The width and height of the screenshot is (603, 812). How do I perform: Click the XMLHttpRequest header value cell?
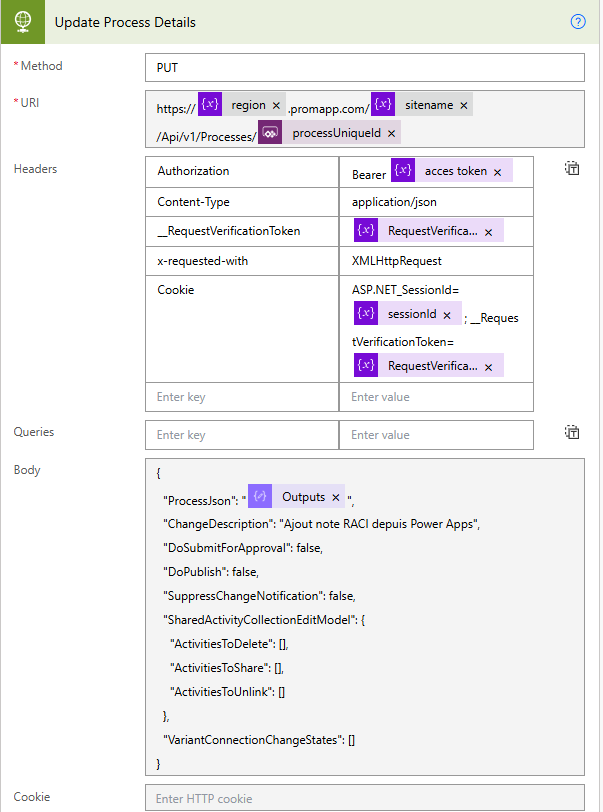[436, 261]
